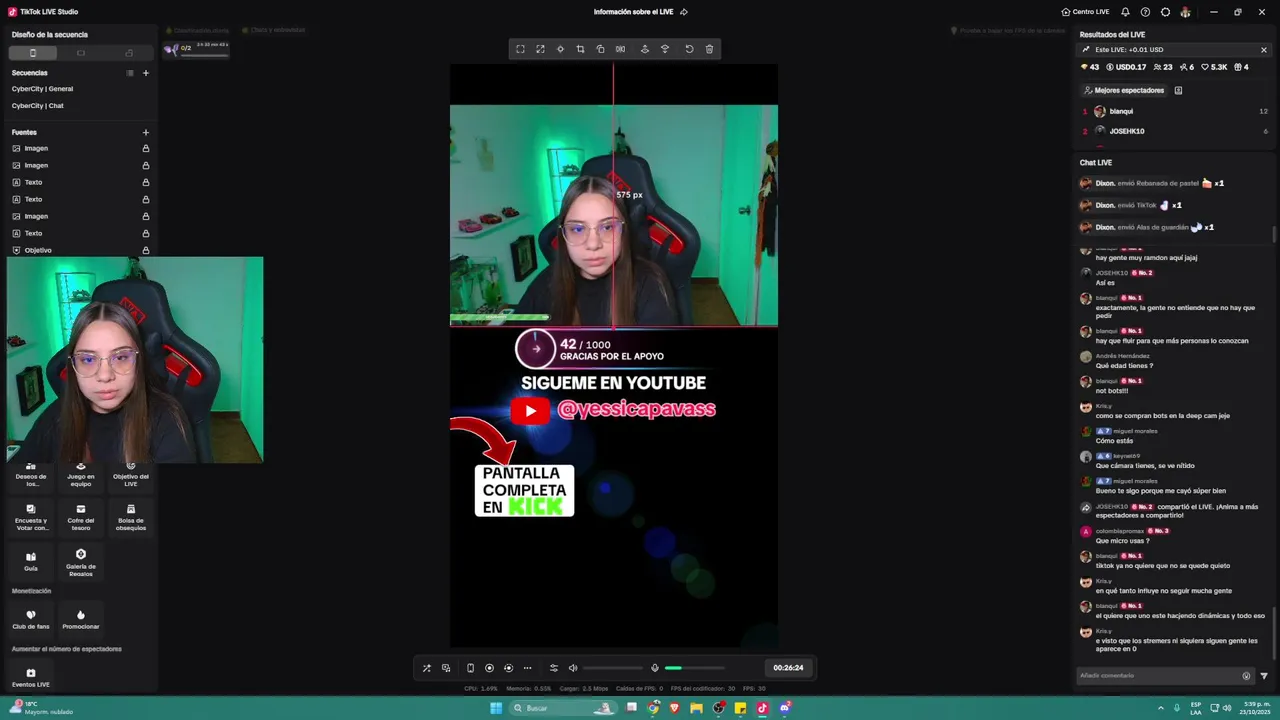This screenshot has height=720, width=1280.
Task: Open the profile avatar menu
Action: [1186, 12]
